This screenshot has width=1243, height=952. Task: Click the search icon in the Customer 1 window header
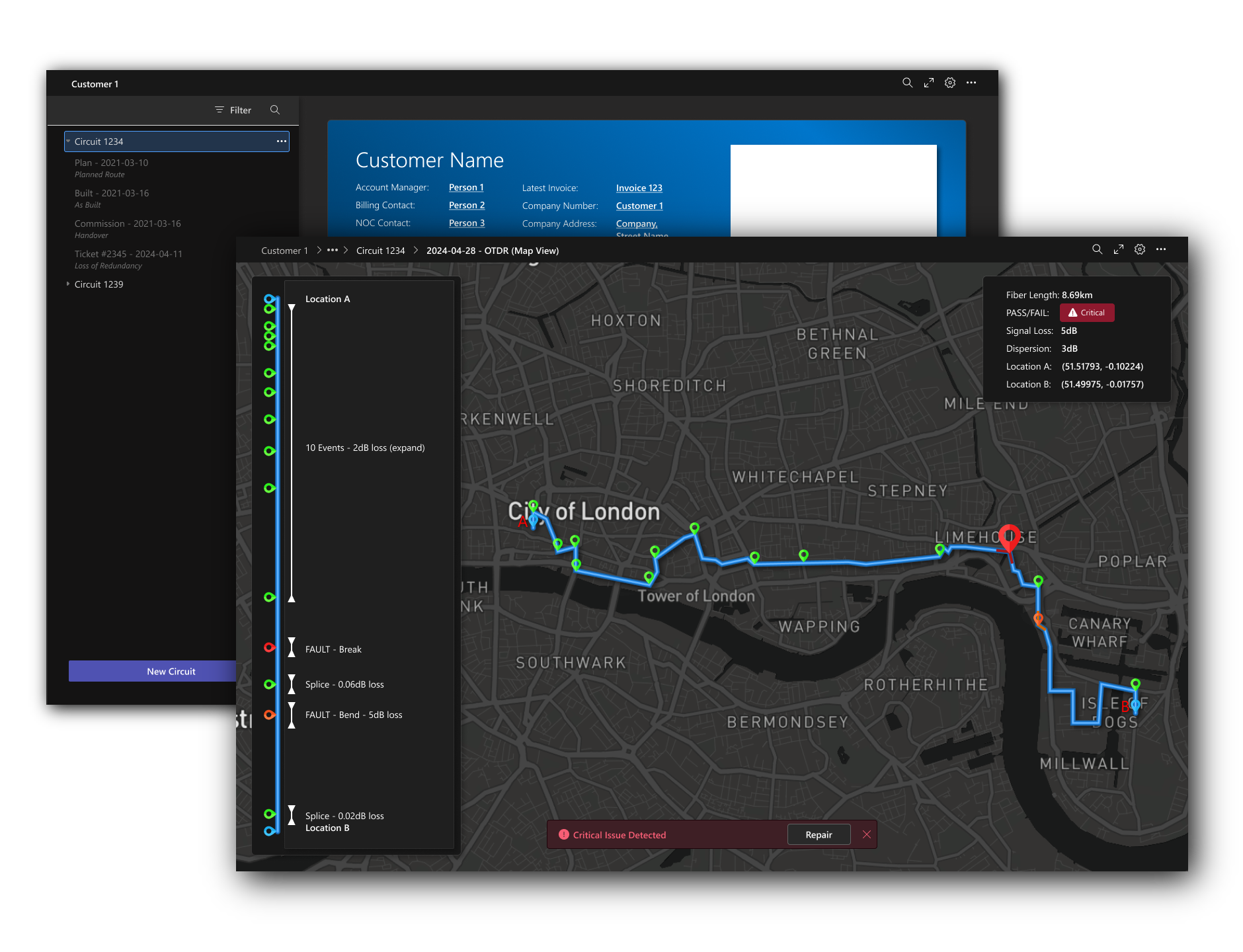click(907, 83)
